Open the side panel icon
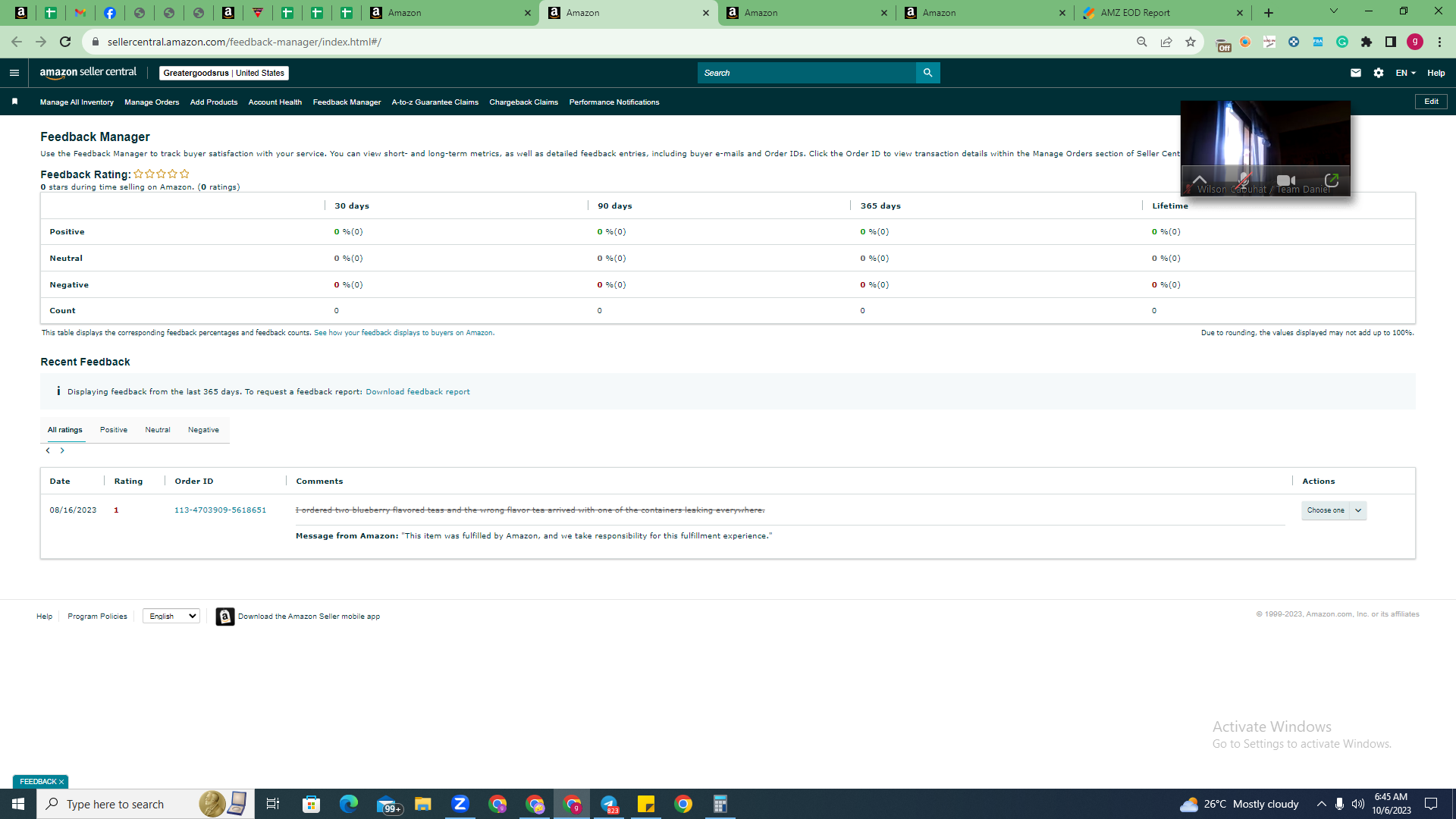Viewport: 1456px width, 819px height. point(1391,42)
